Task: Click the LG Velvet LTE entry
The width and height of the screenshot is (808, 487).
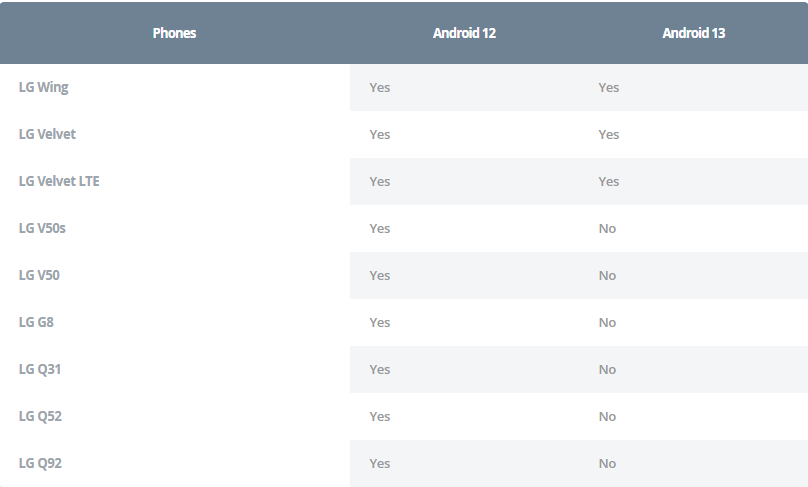Action: point(59,181)
